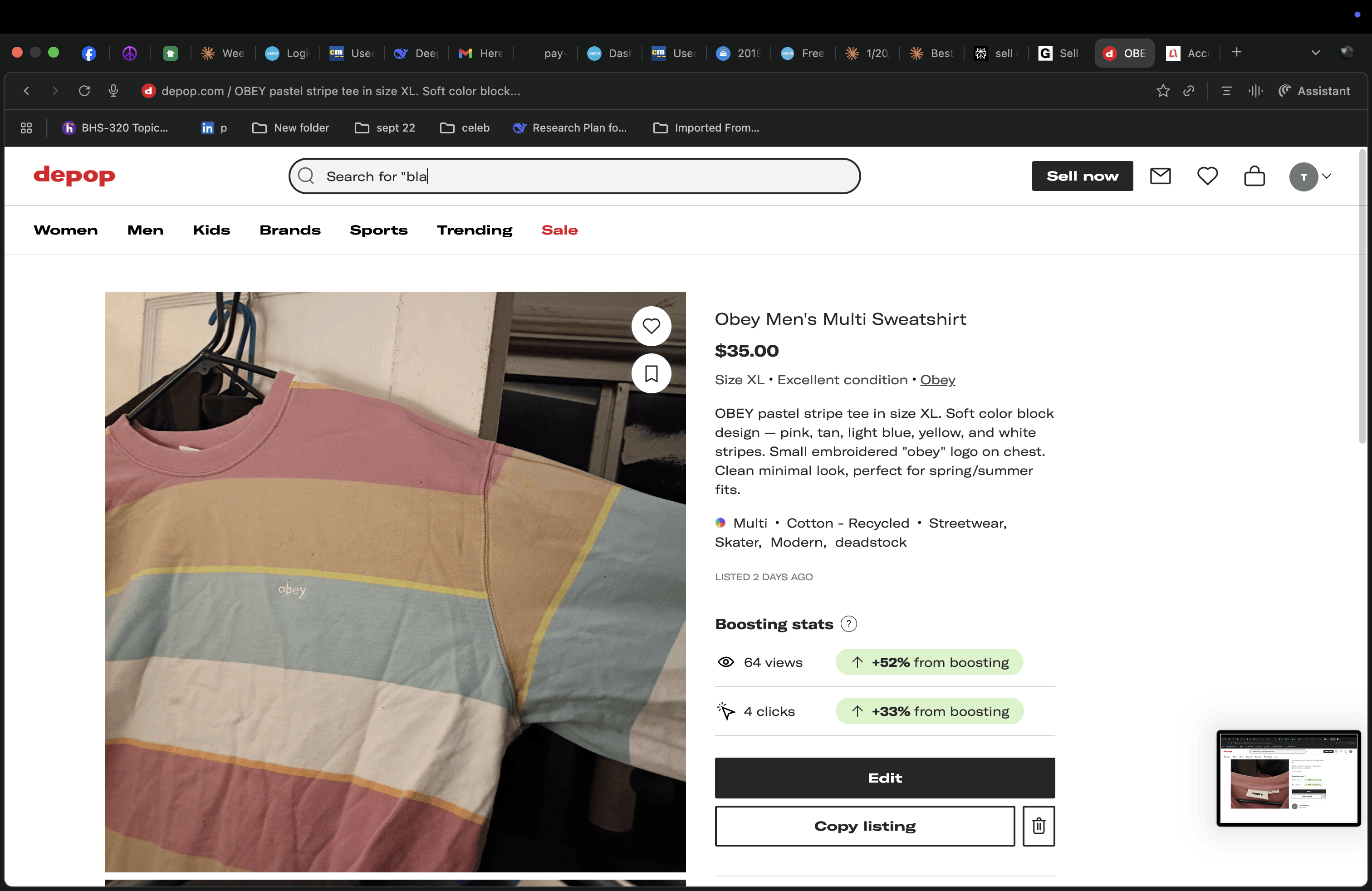Open the apps grid in the bookmarks bar
The height and width of the screenshot is (891, 1372).
pos(26,128)
